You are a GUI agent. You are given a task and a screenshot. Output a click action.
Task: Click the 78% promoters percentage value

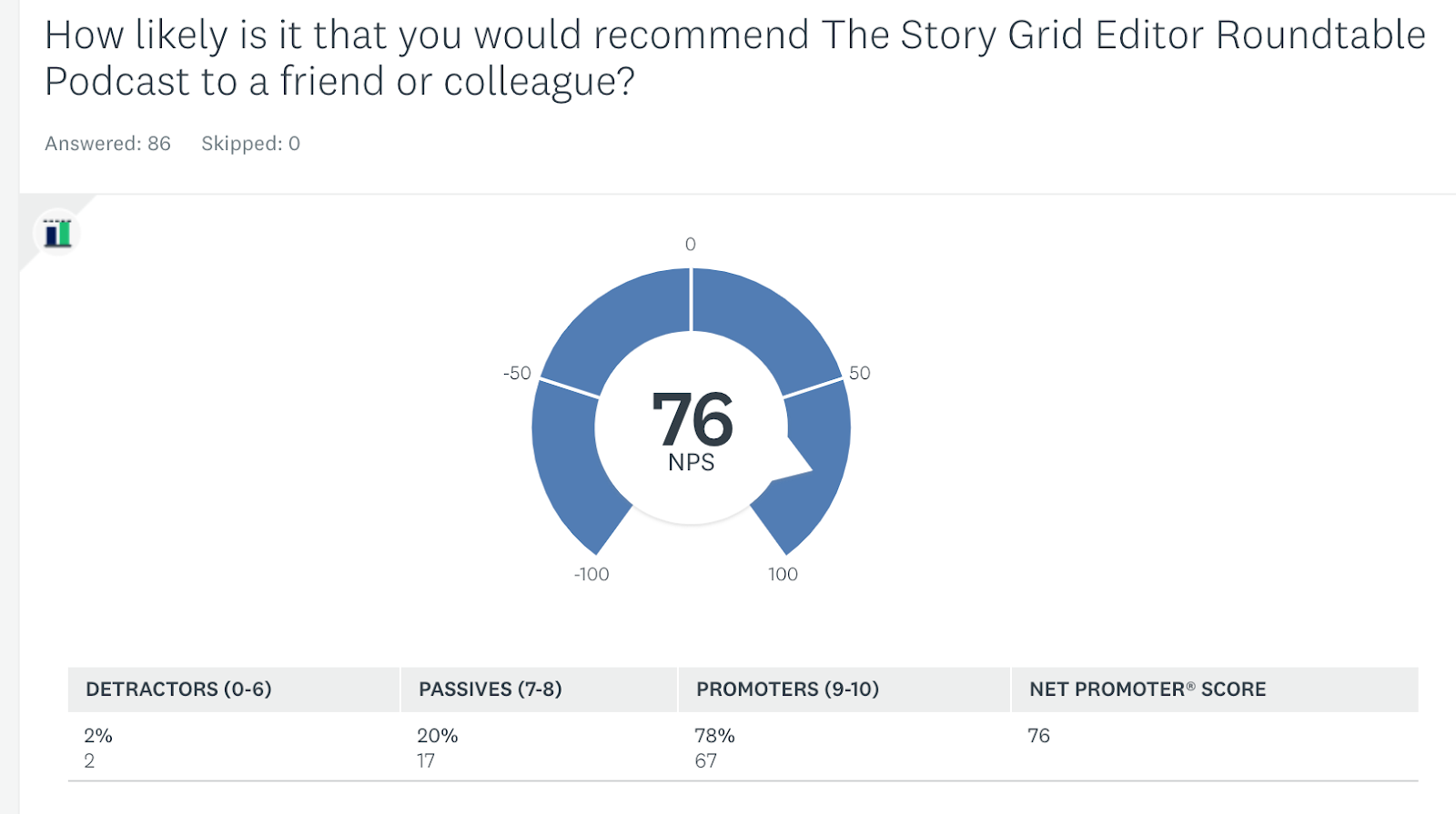(x=714, y=736)
